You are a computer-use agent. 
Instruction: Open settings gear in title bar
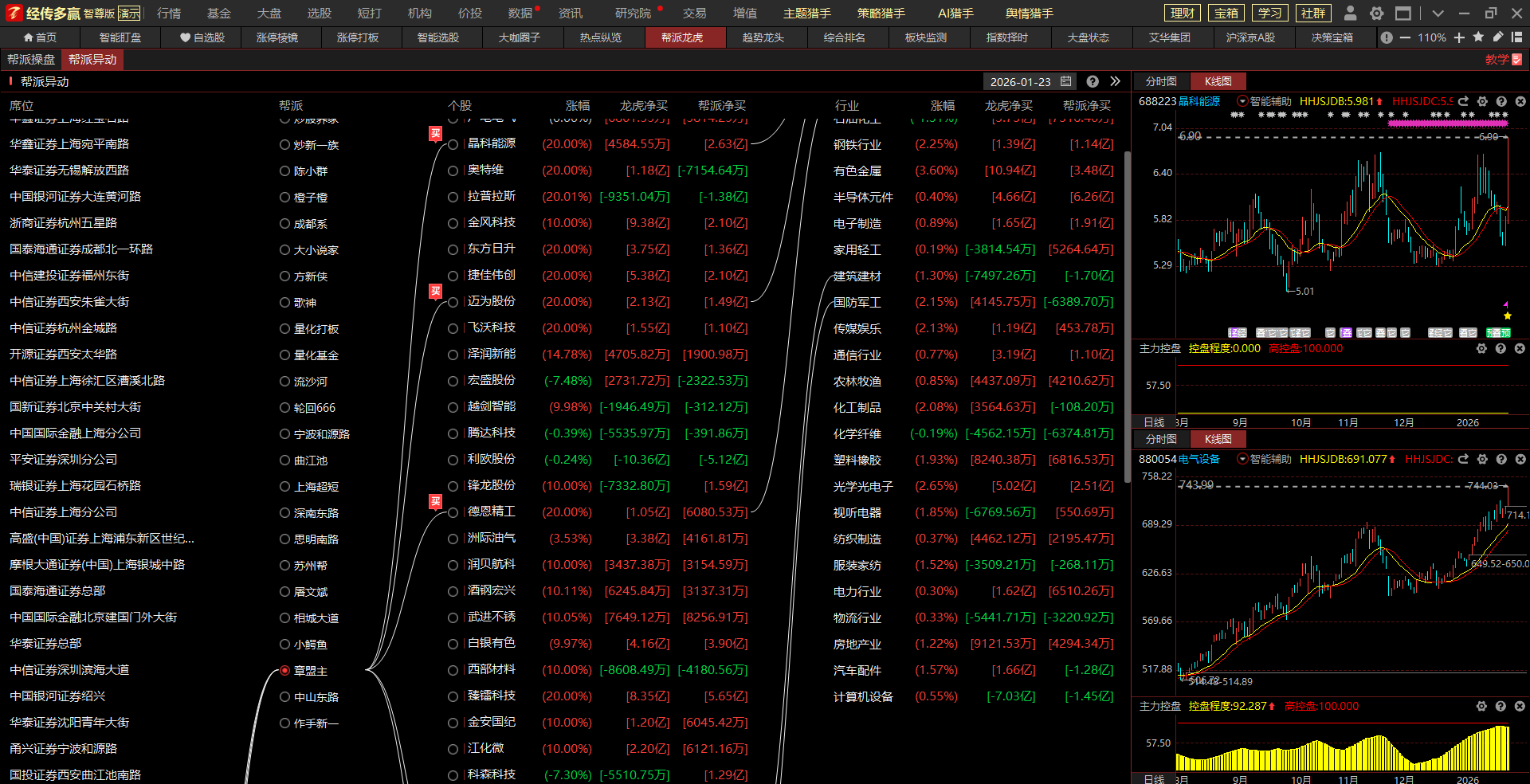coord(1376,13)
